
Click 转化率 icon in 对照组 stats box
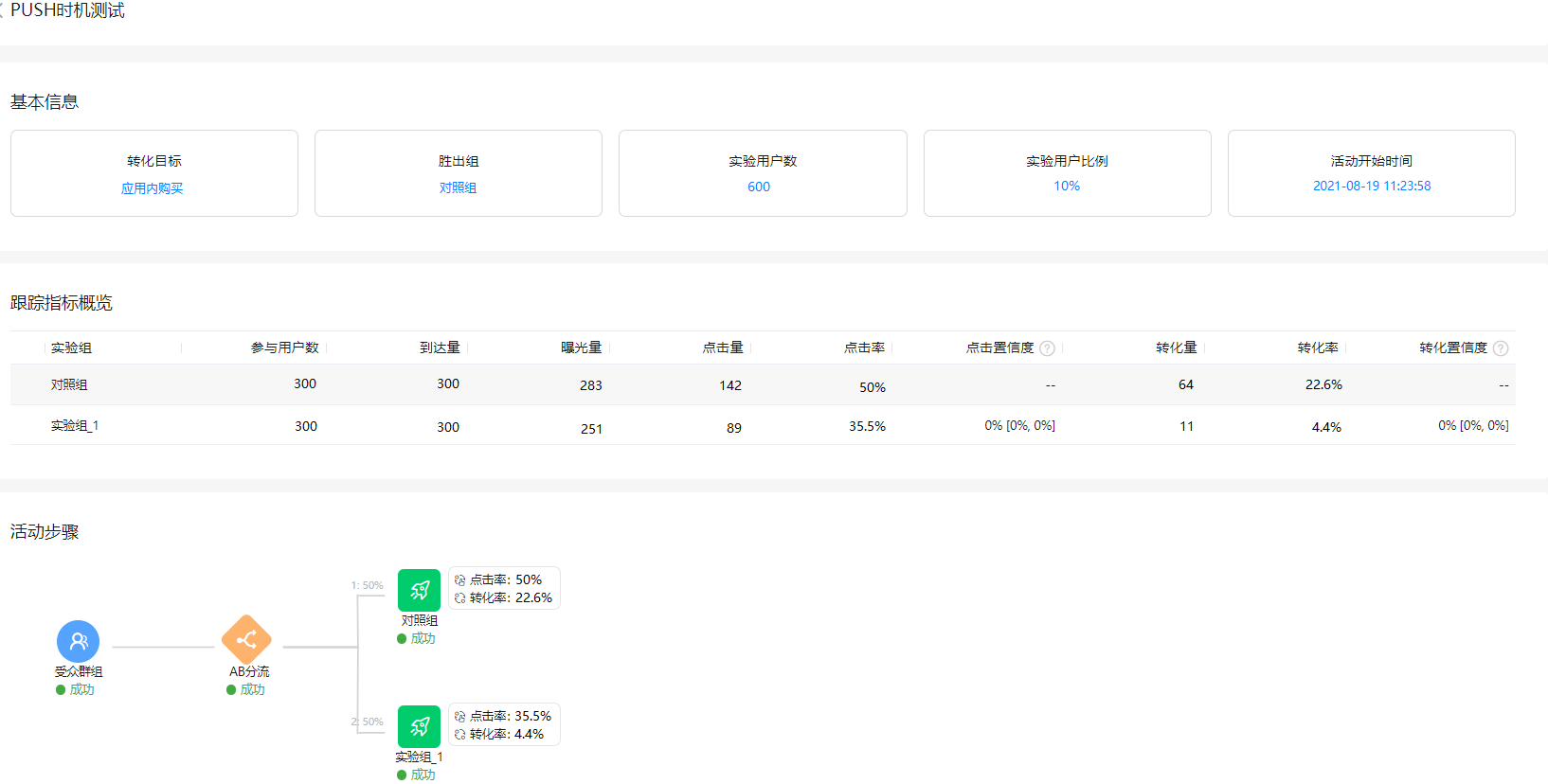pos(460,598)
